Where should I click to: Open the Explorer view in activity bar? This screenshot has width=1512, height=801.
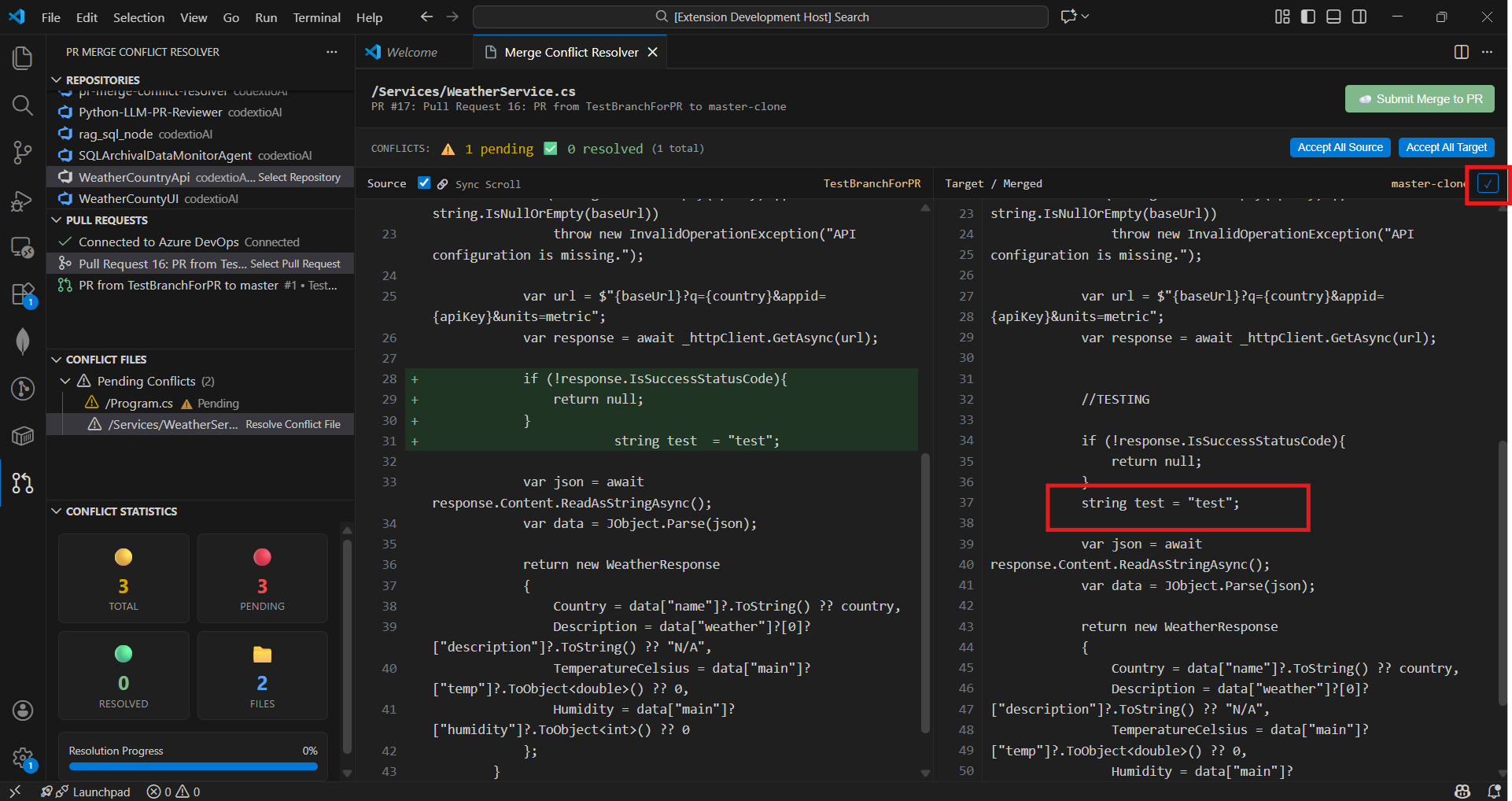click(23, 58)
